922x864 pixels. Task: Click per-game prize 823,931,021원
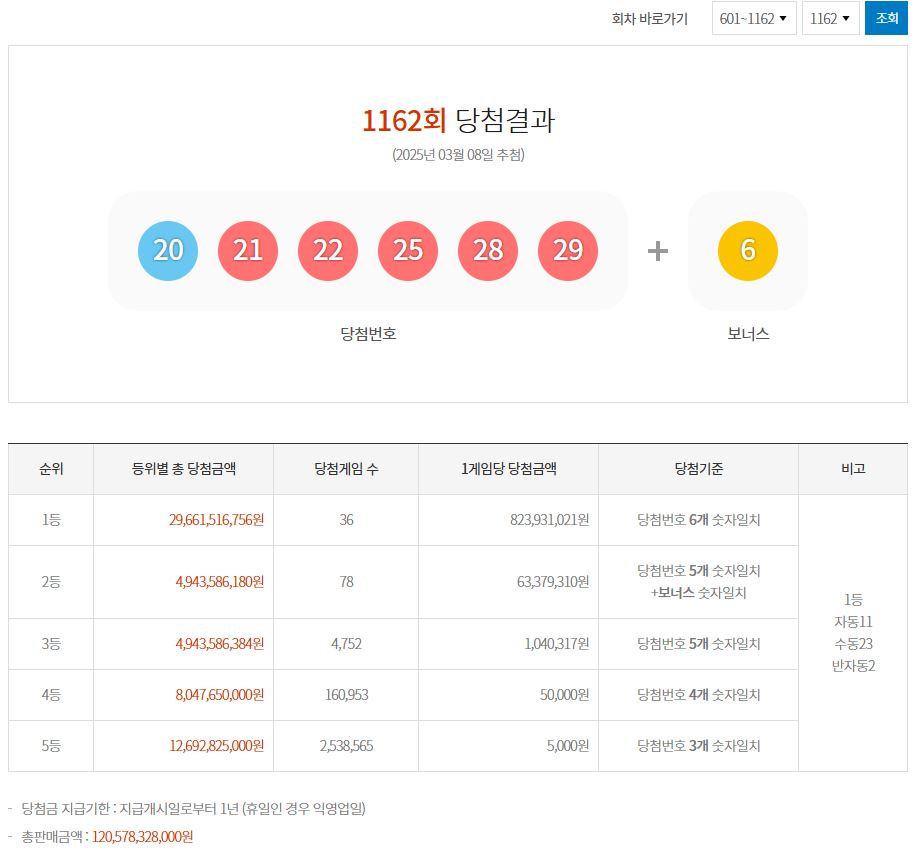(x=549, y=520)
